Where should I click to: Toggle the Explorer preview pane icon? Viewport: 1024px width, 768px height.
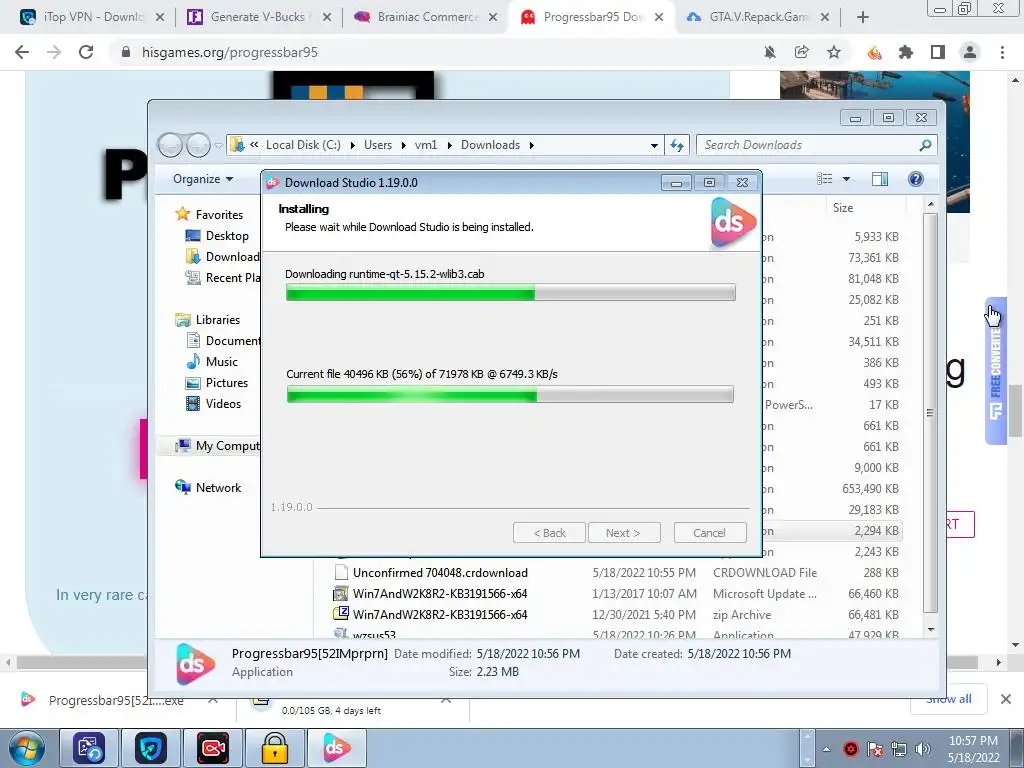880,179
